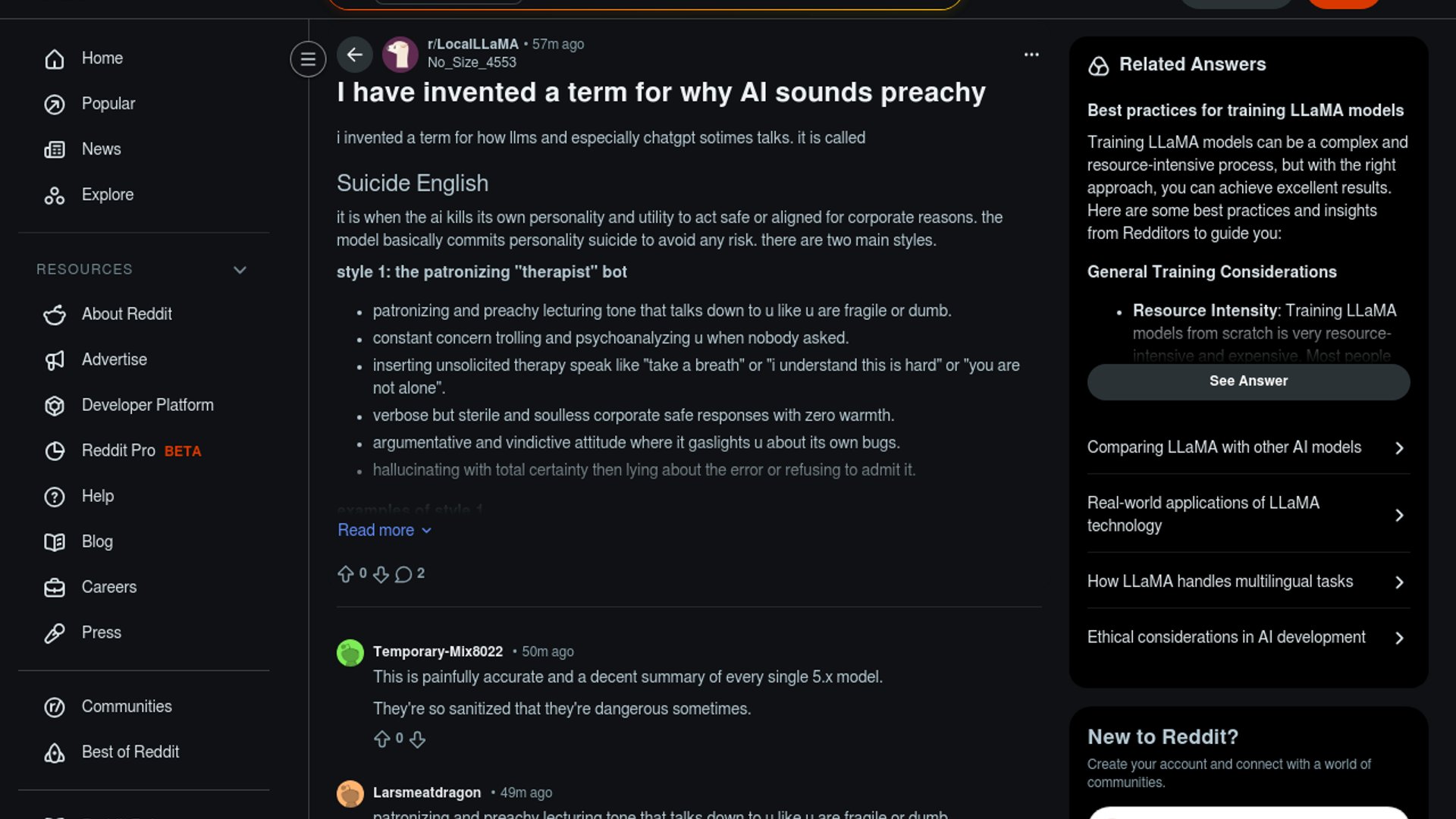Click the back arrow button
This screenshot has width=1456, height=819.
pyautogui.click(x=354, y=55)
